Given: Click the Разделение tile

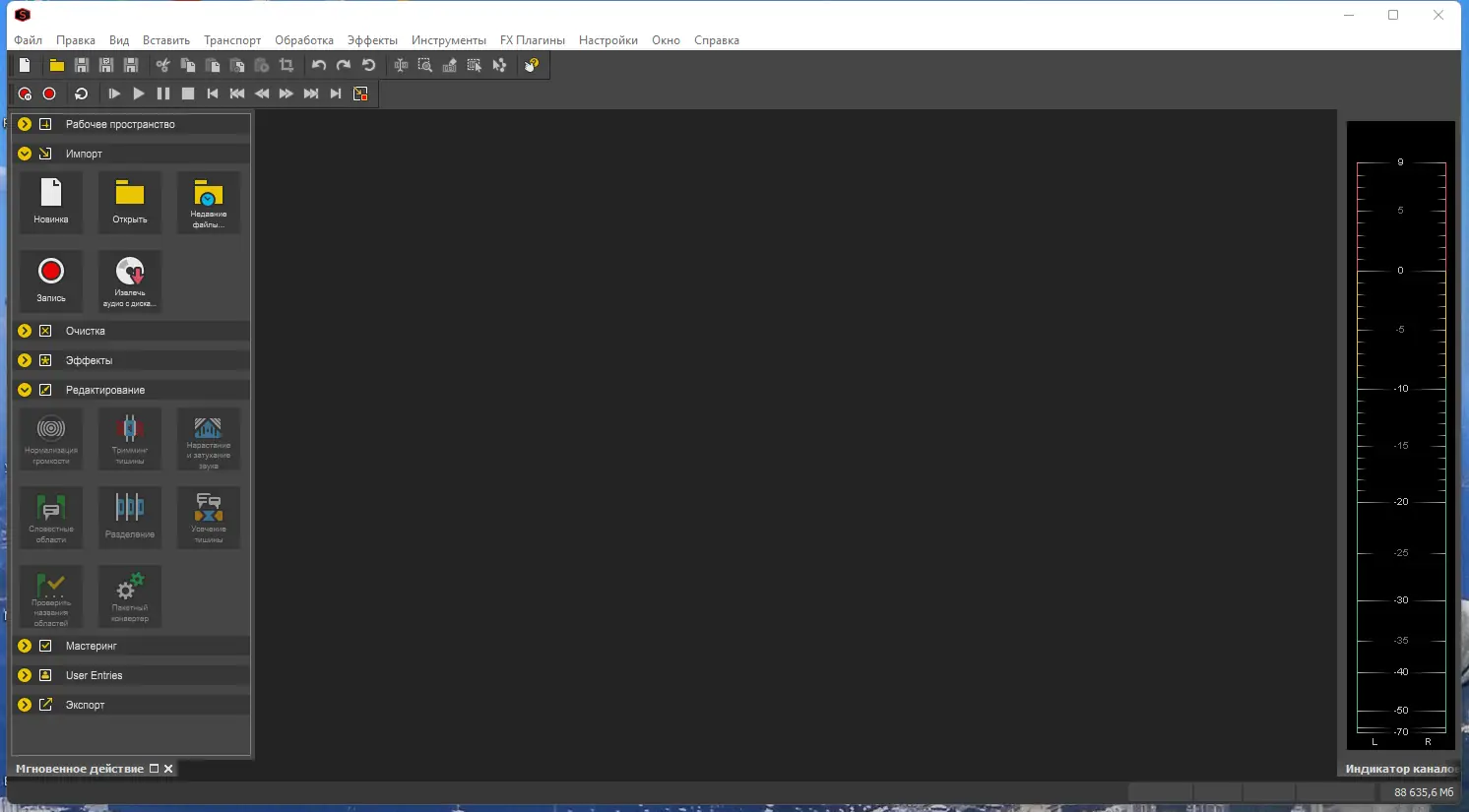Looking at the screenshot, I should pyautogui.click(x=130, y=517).
